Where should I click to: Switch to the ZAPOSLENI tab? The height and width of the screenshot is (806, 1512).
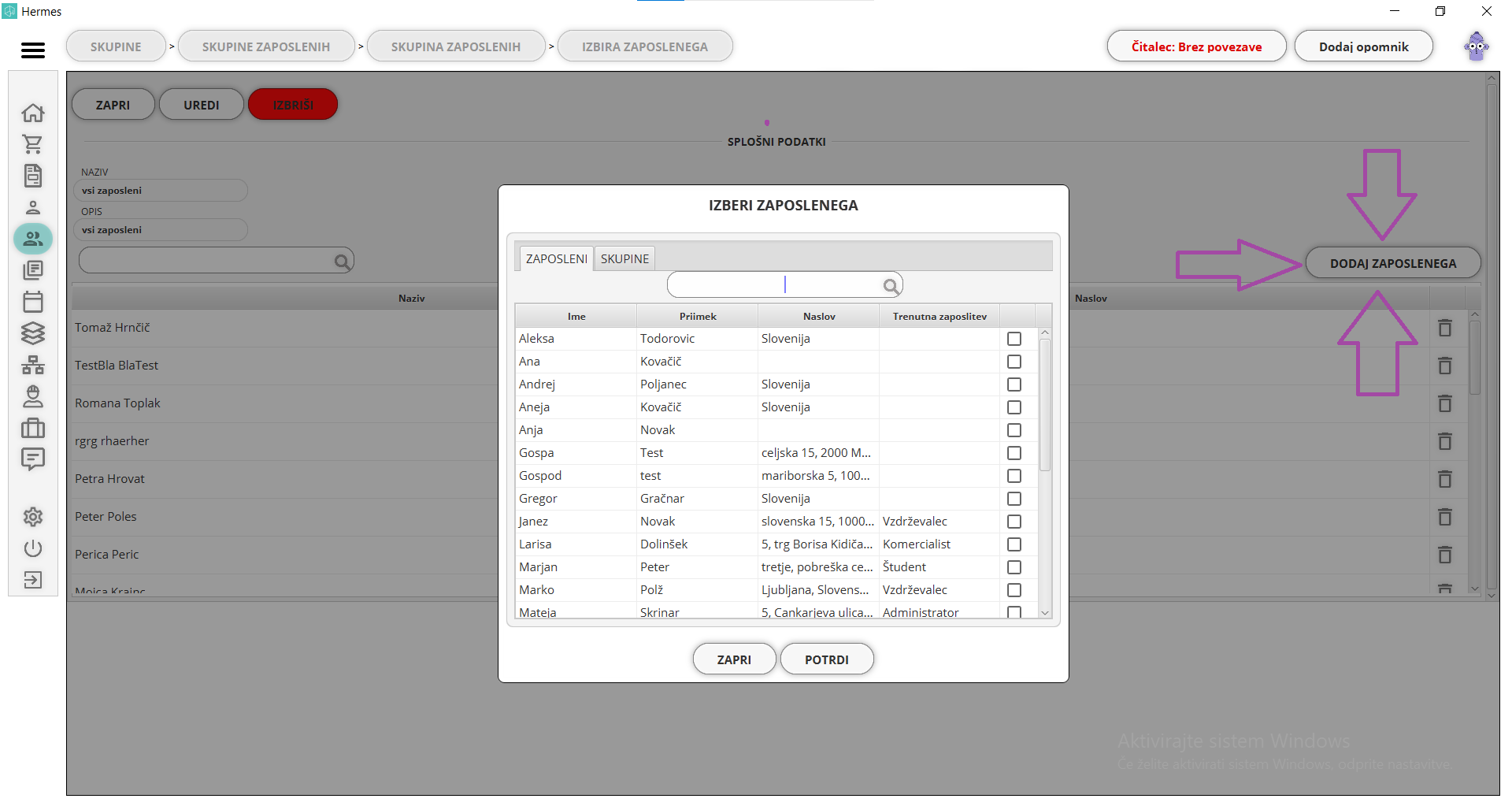point(556,258)
